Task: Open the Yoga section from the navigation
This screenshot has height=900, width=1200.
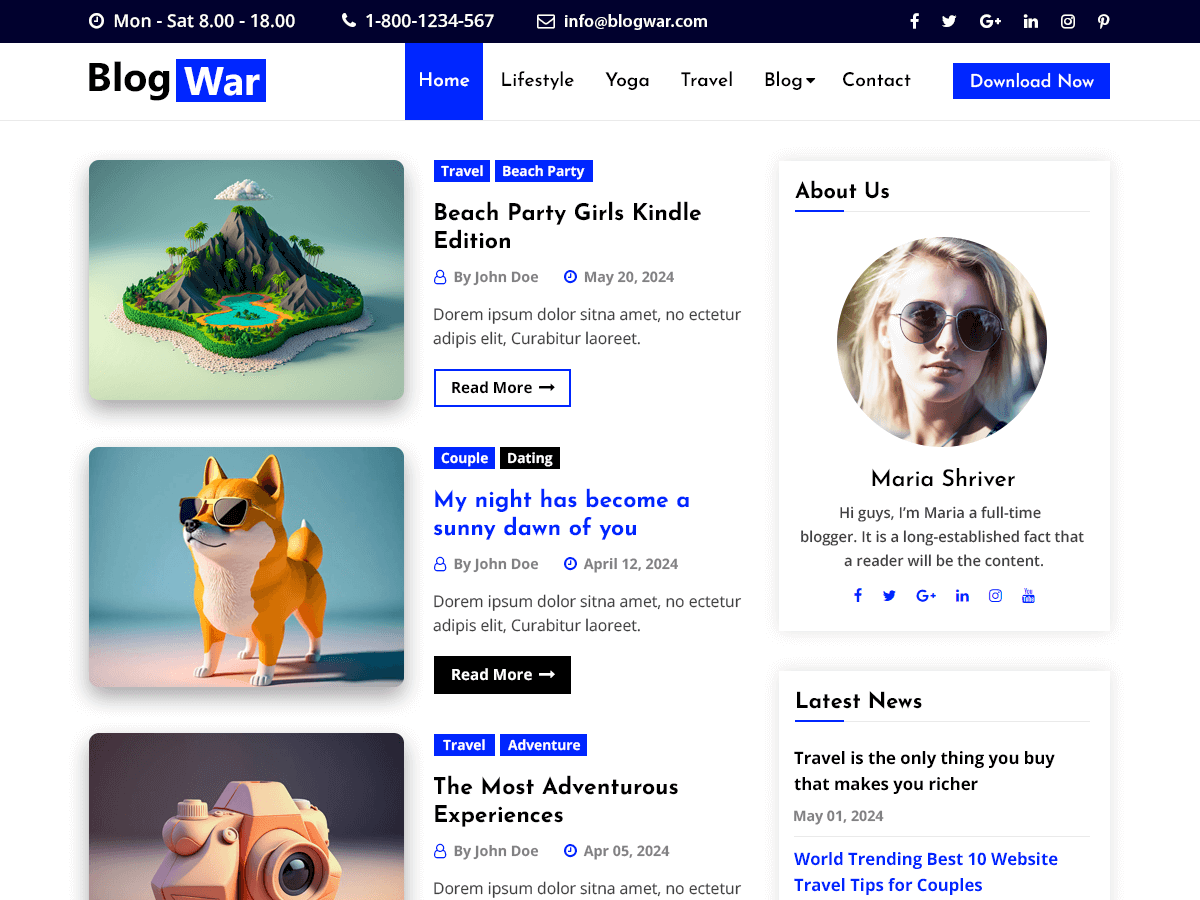Action: 627,81
